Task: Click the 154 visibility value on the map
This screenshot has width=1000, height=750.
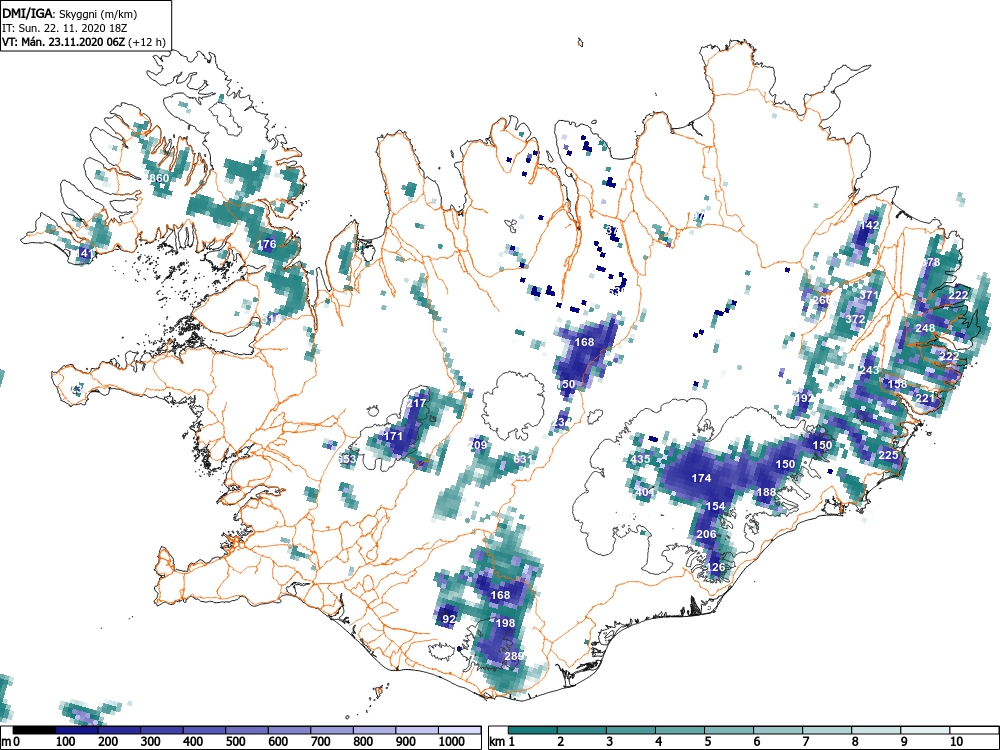Action: click(x=716, y=506)
